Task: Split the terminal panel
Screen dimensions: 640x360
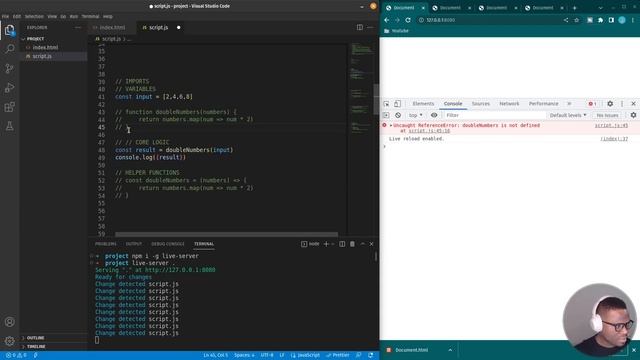Action: (x=342, y=244)
